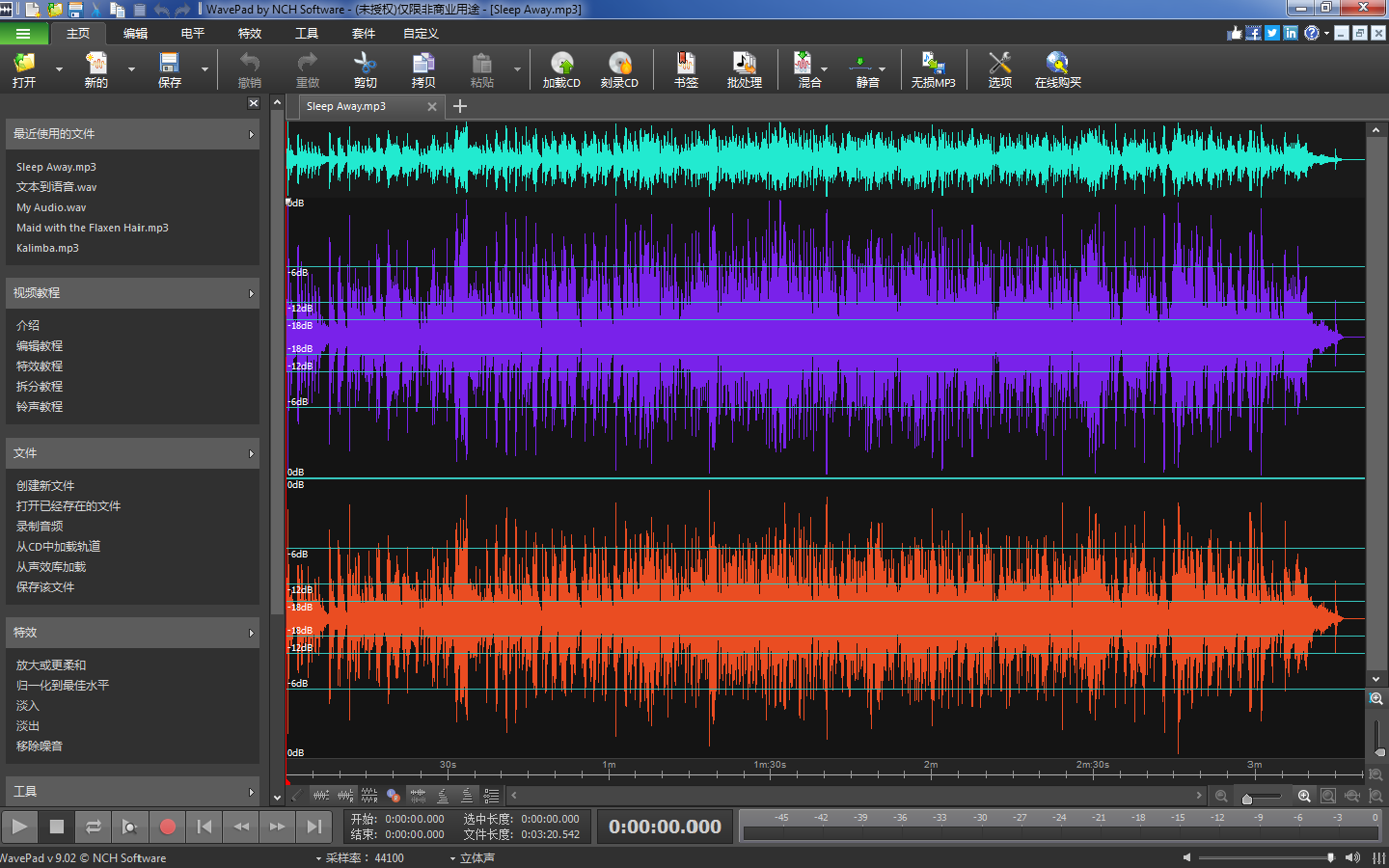Click the Open file toolbar icon
1389x868 pixels.
[x=24, y=69]
